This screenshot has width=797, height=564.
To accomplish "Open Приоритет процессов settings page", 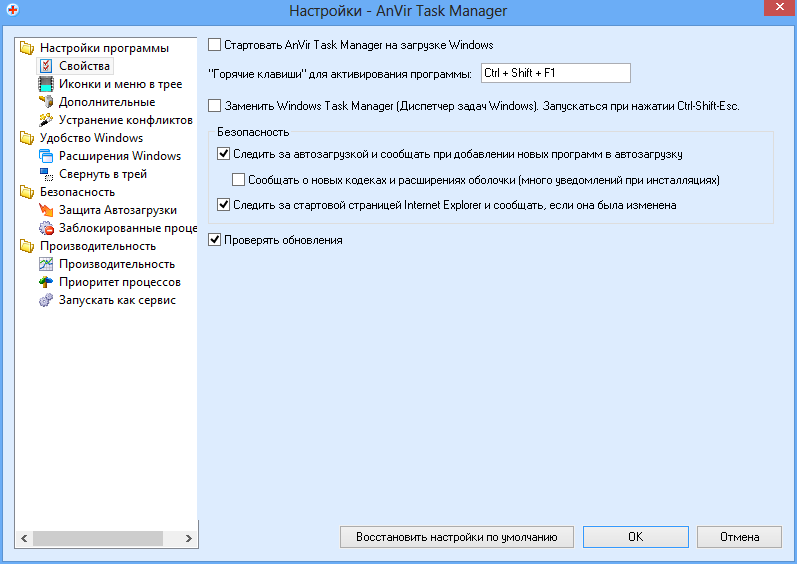I will coord(120,282).
